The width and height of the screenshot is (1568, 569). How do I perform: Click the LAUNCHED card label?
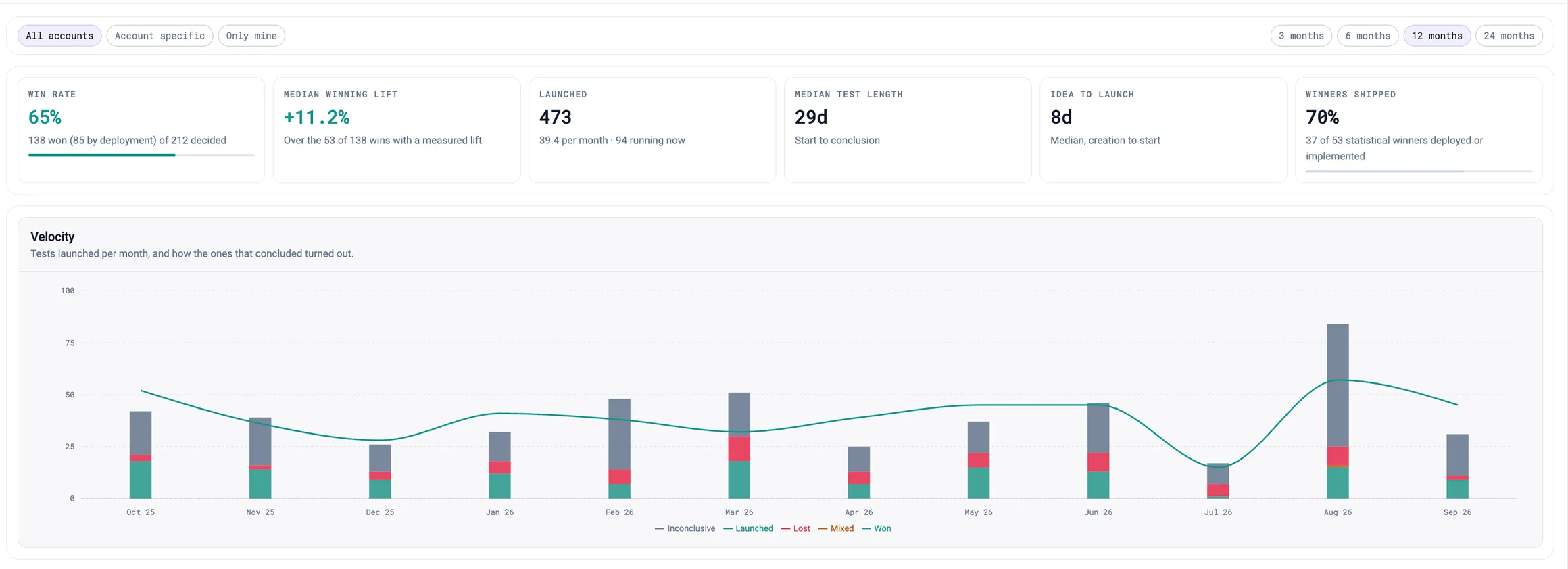(563, 95)
